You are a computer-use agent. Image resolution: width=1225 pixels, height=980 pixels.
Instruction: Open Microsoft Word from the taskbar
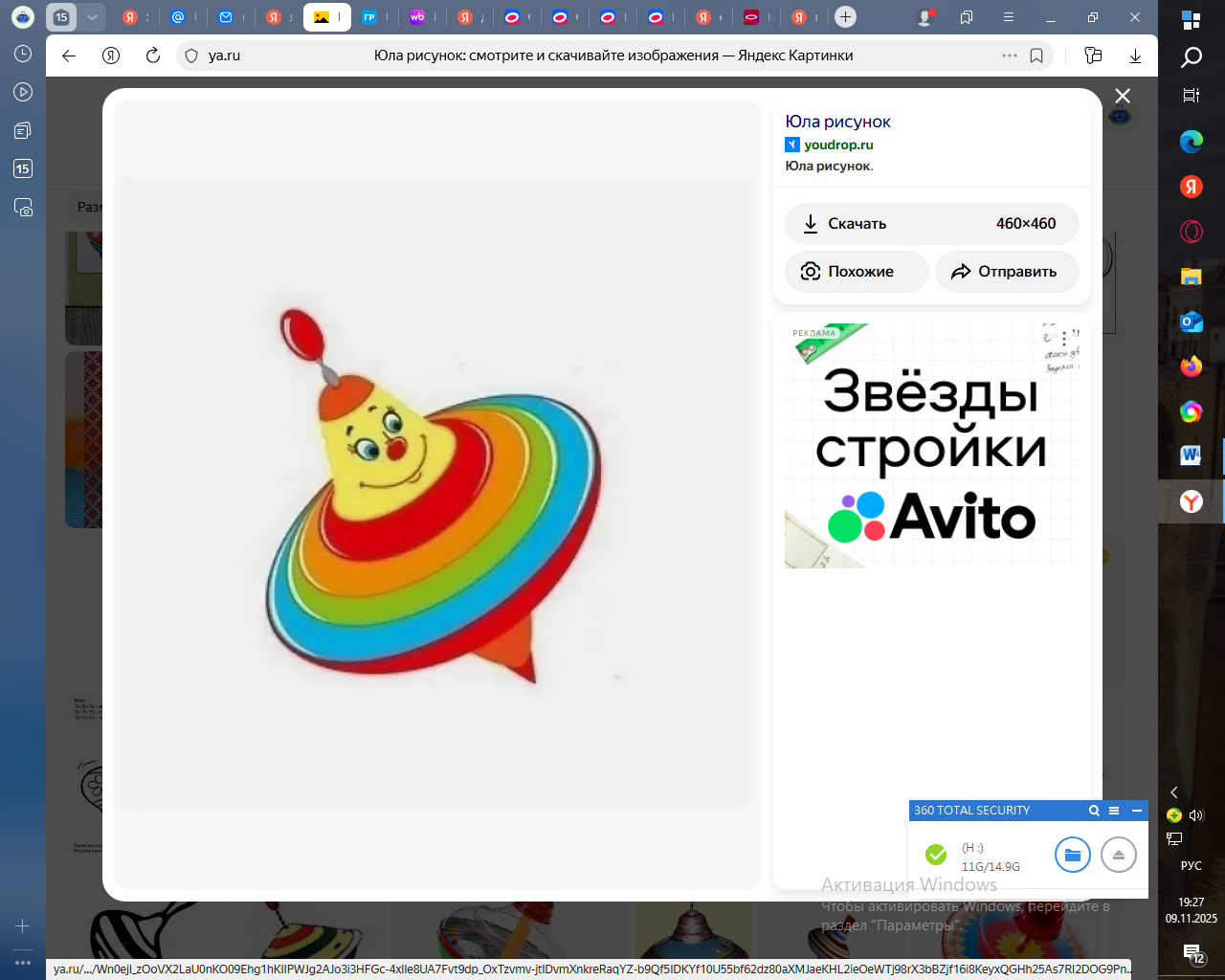(x=1191, y=456)
